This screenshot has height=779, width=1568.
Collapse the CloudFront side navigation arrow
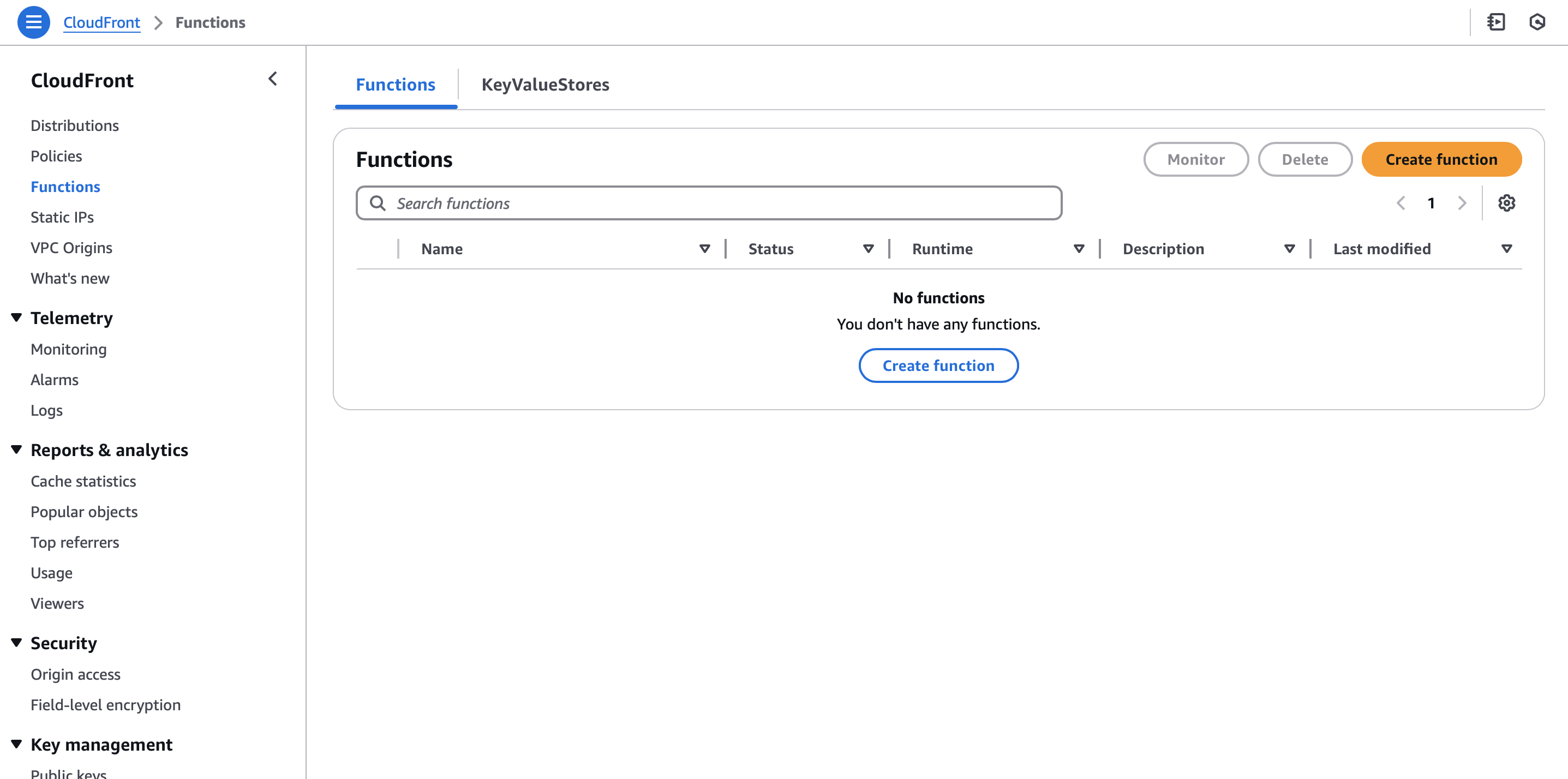pos(273,79)
